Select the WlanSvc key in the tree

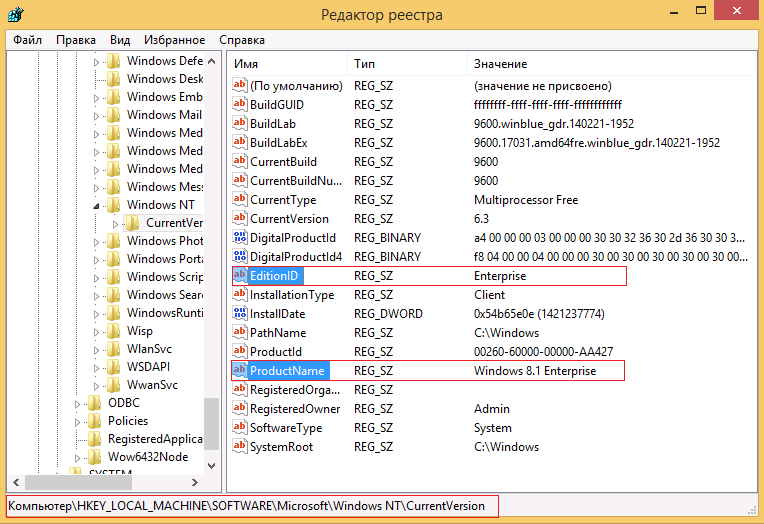pyautogui.click(x=149, y=349)
